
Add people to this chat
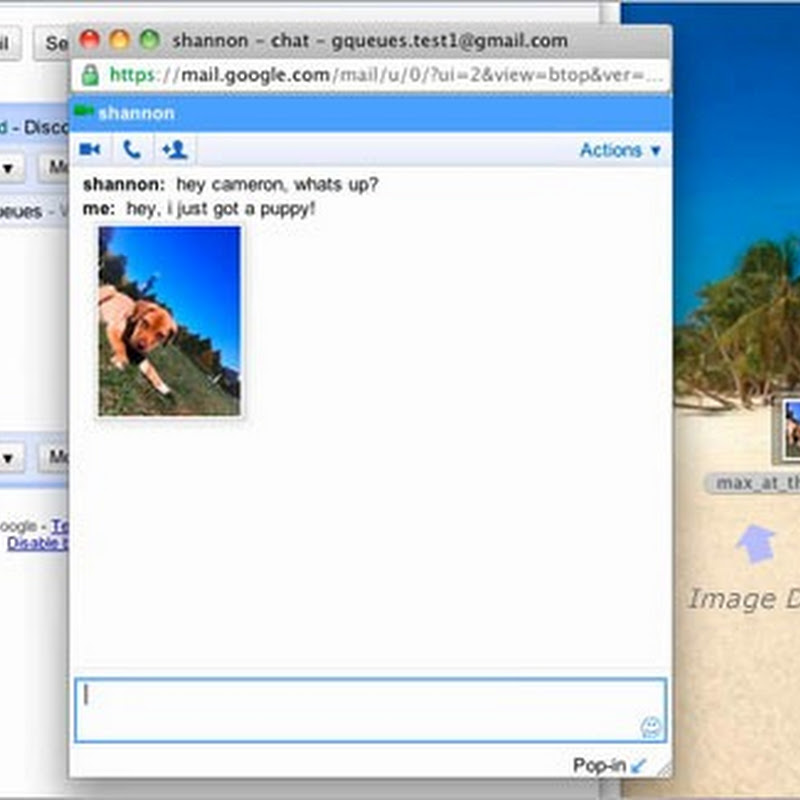[x=174, y=149]
